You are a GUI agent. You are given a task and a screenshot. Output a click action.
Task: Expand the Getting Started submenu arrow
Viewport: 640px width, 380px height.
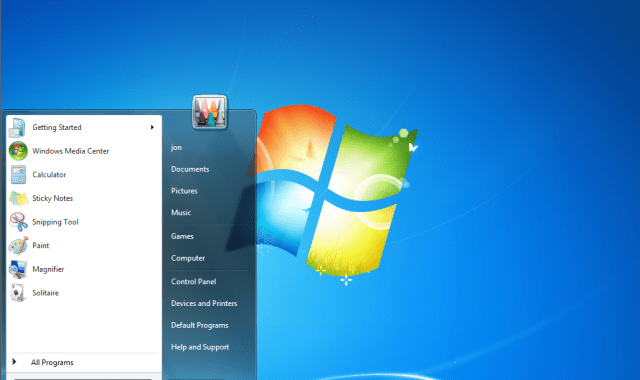[152, 127]
